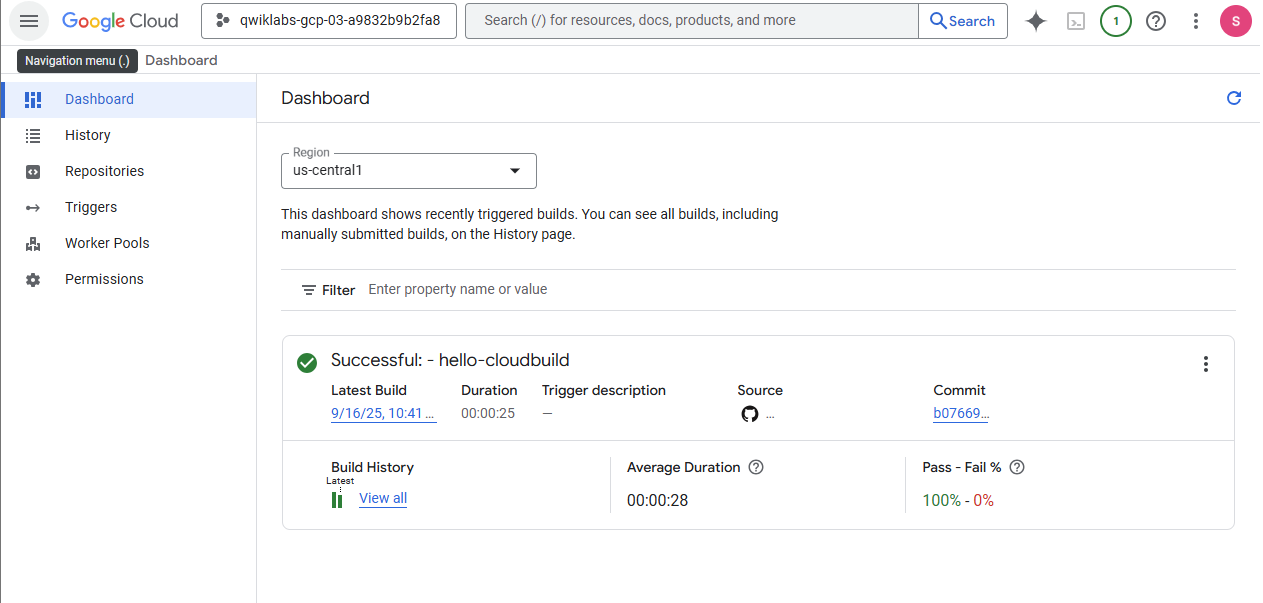Click the View all build history link
1263x603 pixels.
tap(383, 498)
